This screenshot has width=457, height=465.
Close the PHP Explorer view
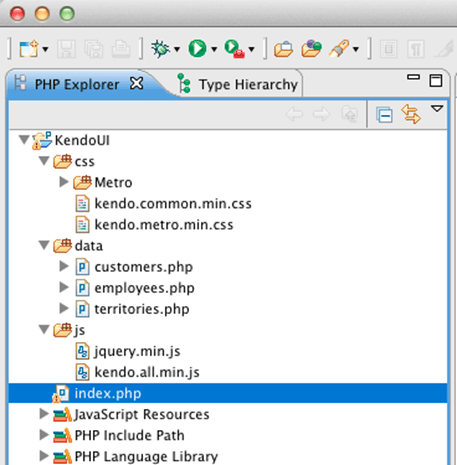(137, 83)
